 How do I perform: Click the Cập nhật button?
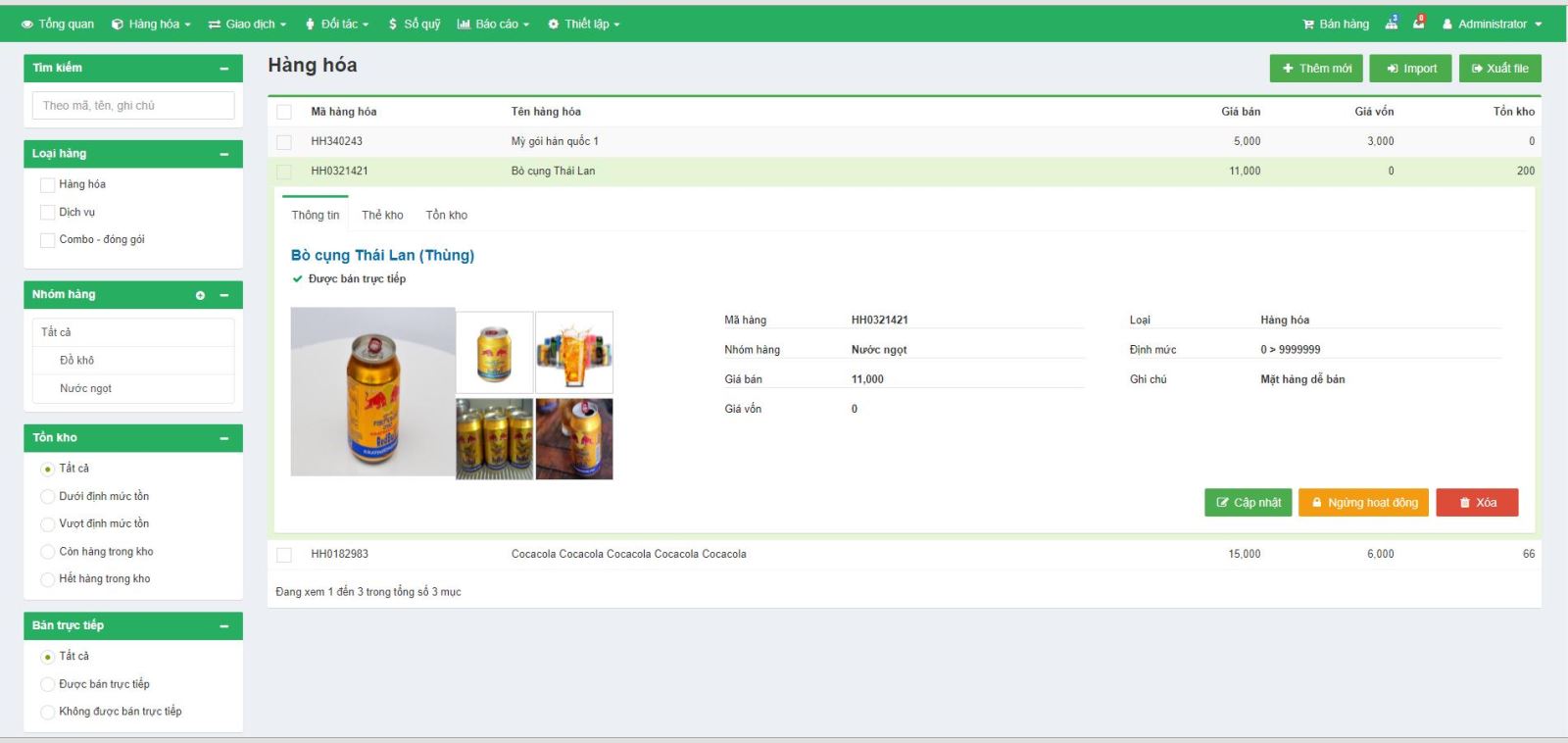click(1248, 502)
